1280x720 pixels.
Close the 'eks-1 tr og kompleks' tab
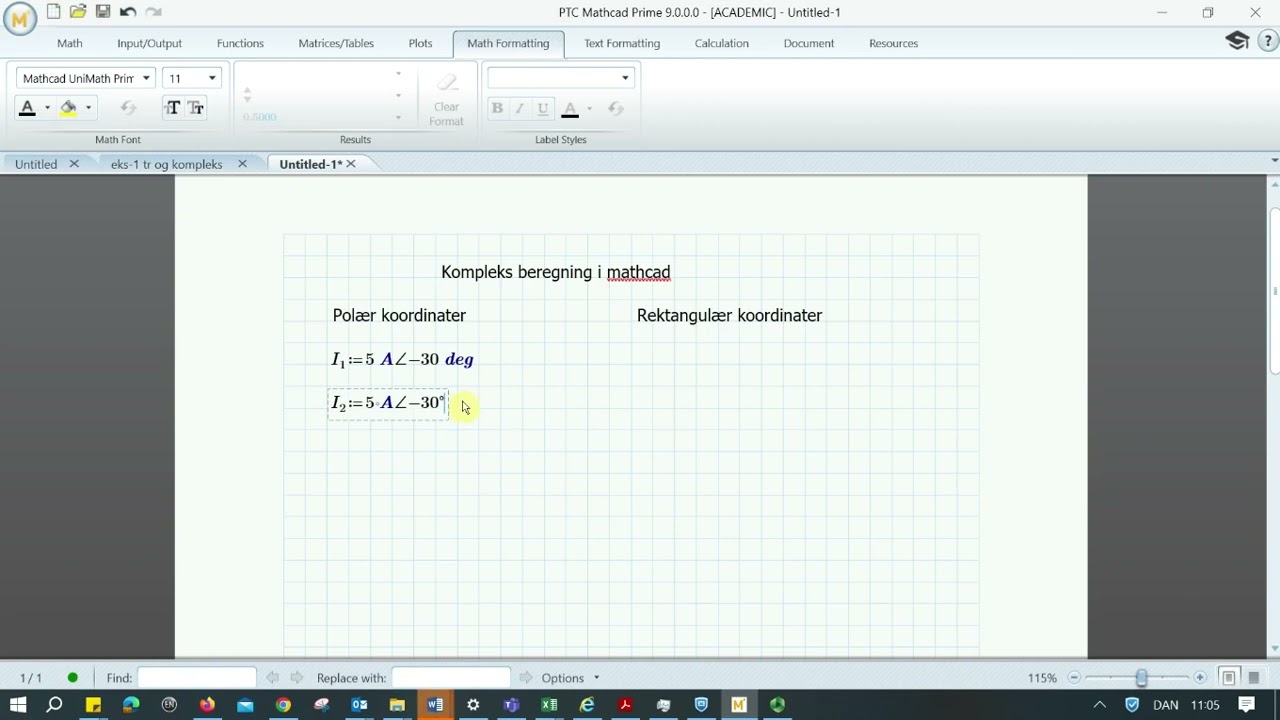click(242, 164)
